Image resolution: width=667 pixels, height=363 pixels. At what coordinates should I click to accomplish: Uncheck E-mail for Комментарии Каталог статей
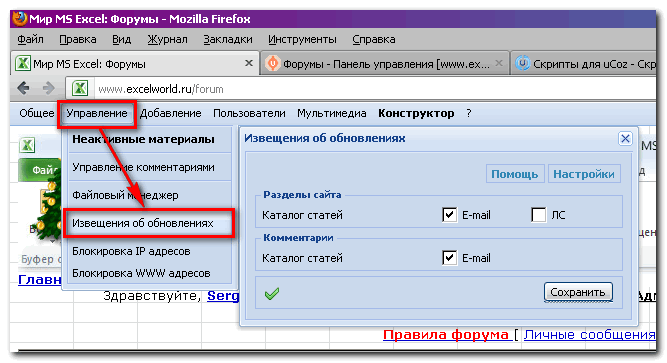pyautogui.click(x=449, y=257)
